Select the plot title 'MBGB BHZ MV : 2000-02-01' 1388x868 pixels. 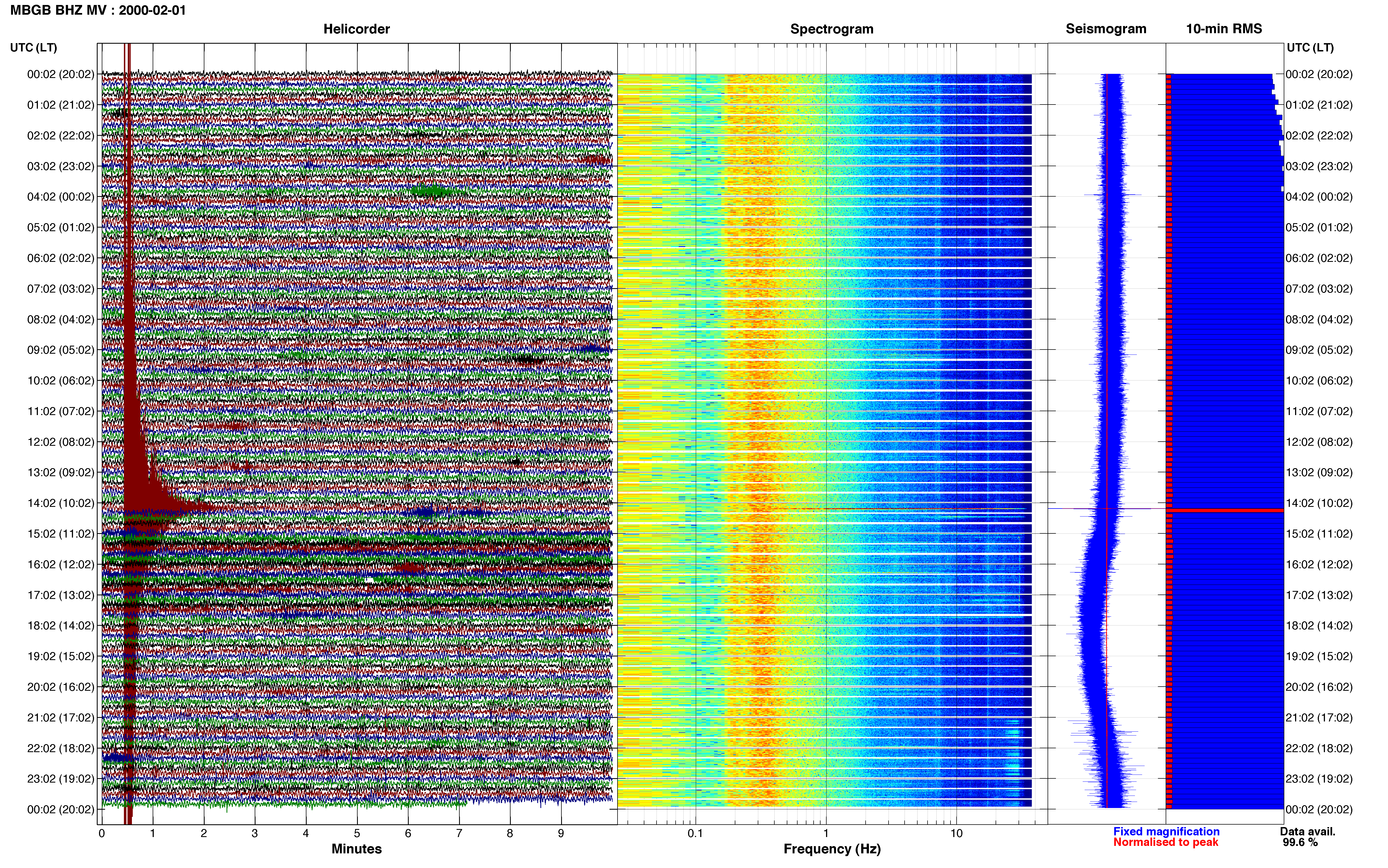coord(98,10)
